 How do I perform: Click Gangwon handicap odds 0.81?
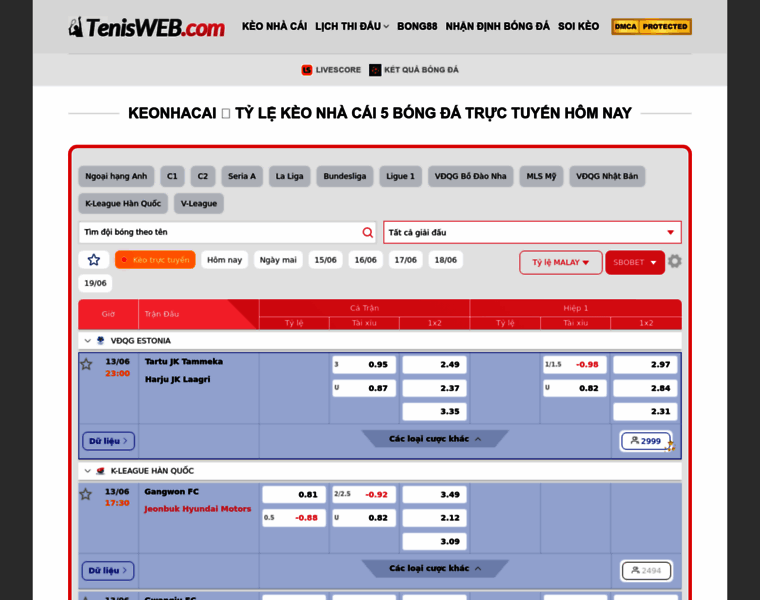[294, 494]
